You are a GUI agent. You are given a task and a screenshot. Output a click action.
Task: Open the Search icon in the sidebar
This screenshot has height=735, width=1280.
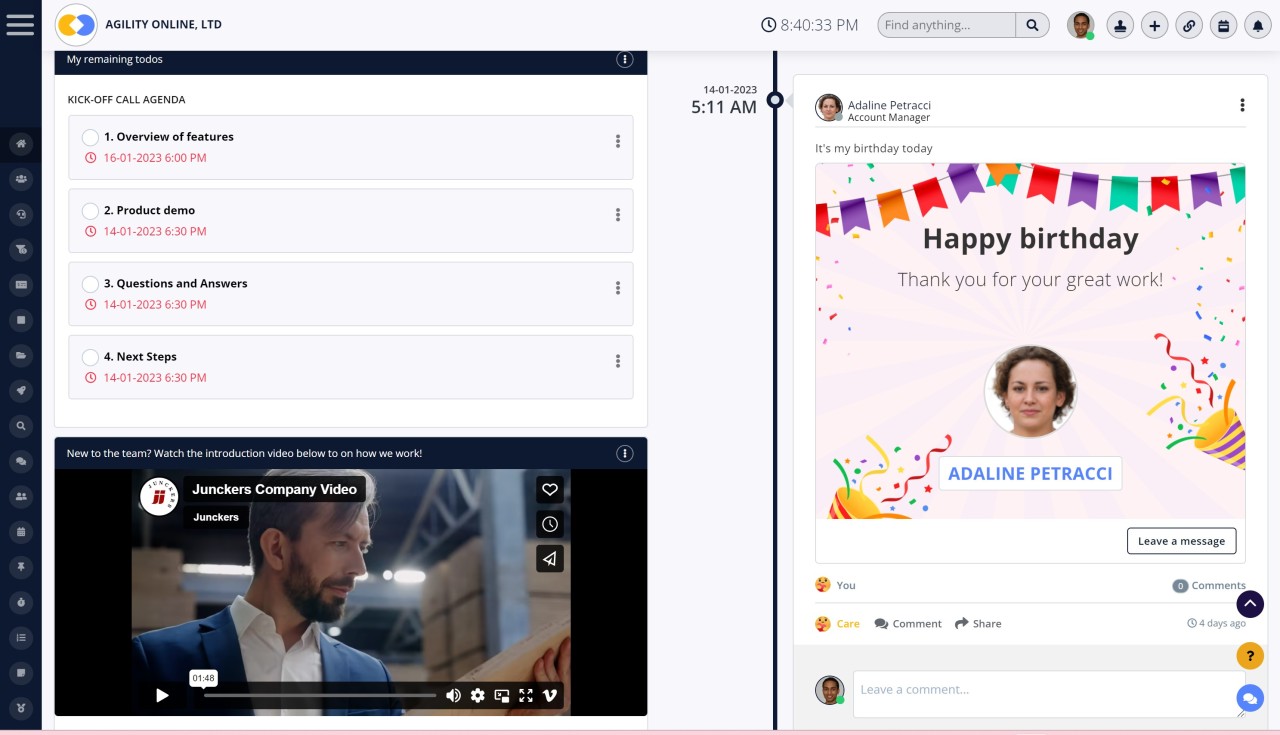[21, 425]
